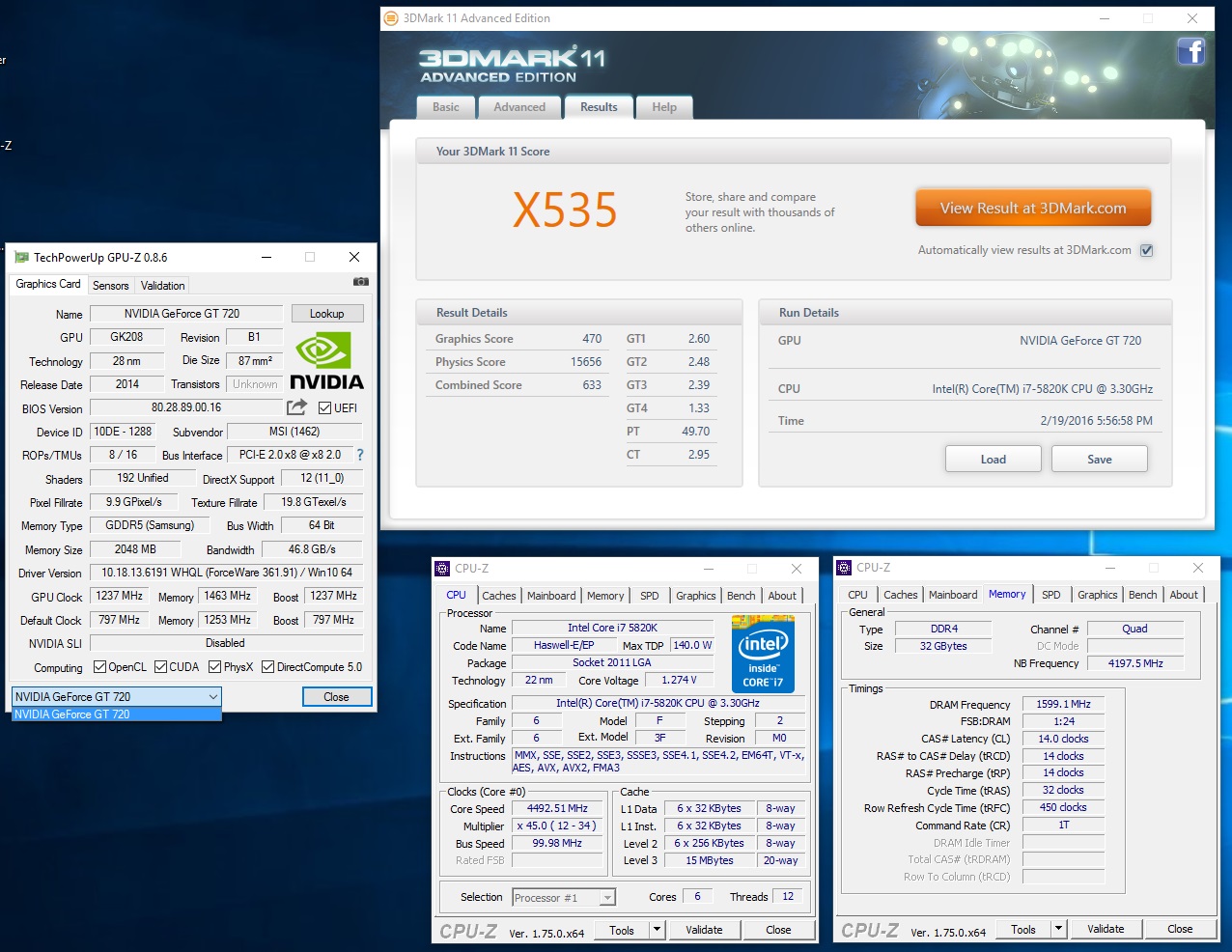Open CPU tab in right CPU-Z window
Screen dimensions: 1232x952
click(x=857, y=595)
